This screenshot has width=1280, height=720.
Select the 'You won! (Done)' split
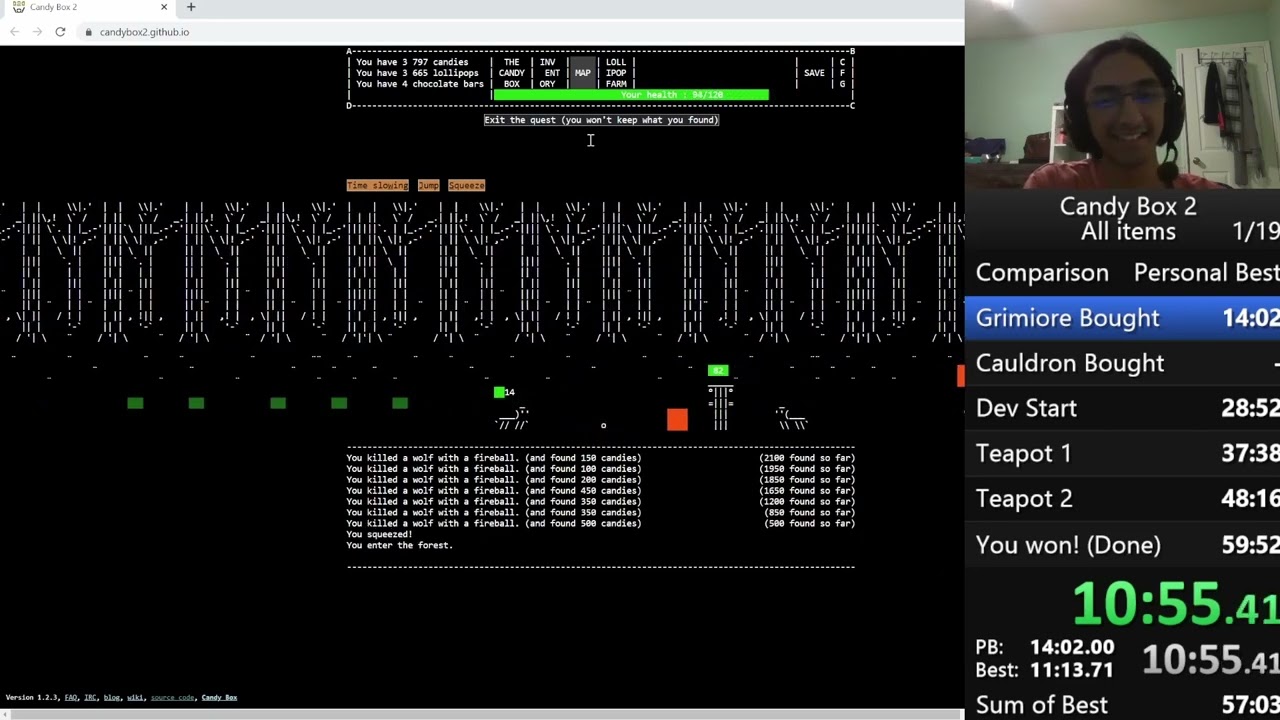1122,545
